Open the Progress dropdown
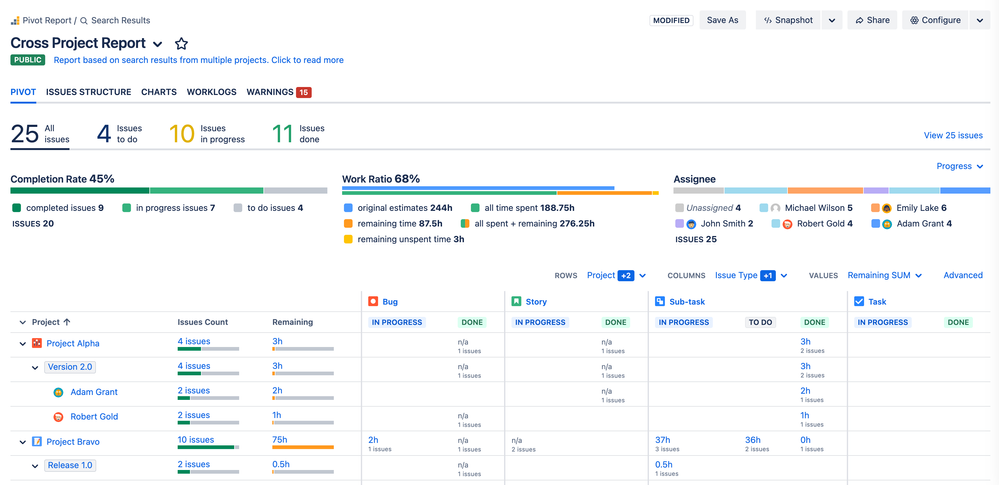999x485 pixels. tap(959, 166)
